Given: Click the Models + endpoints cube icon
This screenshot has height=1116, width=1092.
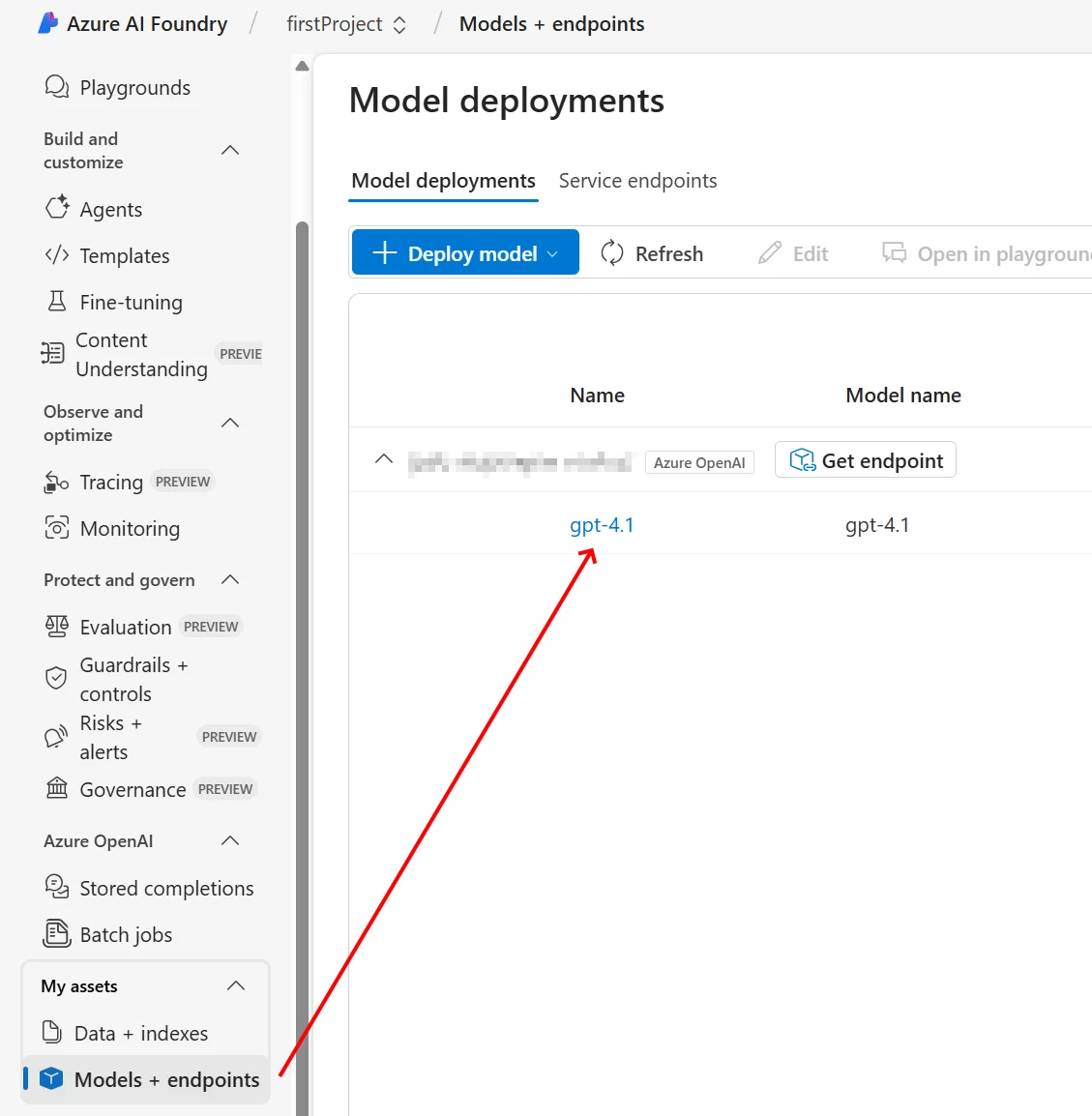Looking at the screenshot, I should (x=51, y=1079).
